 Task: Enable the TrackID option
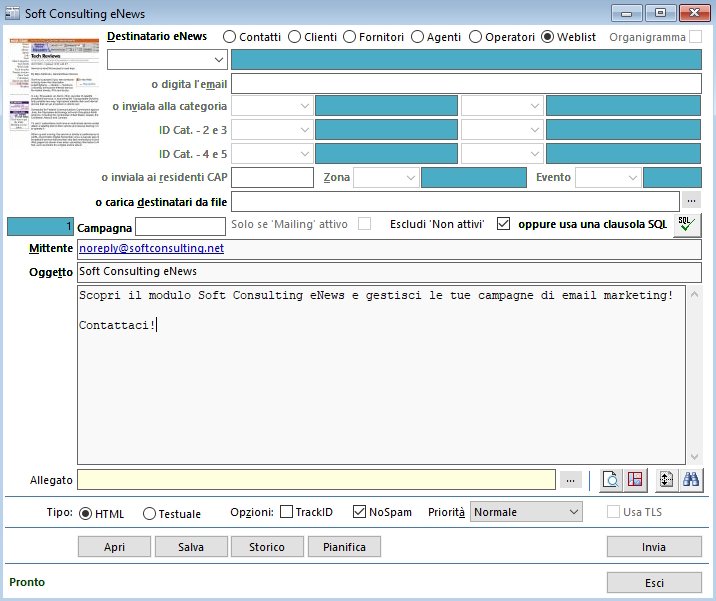click(286, 511)
